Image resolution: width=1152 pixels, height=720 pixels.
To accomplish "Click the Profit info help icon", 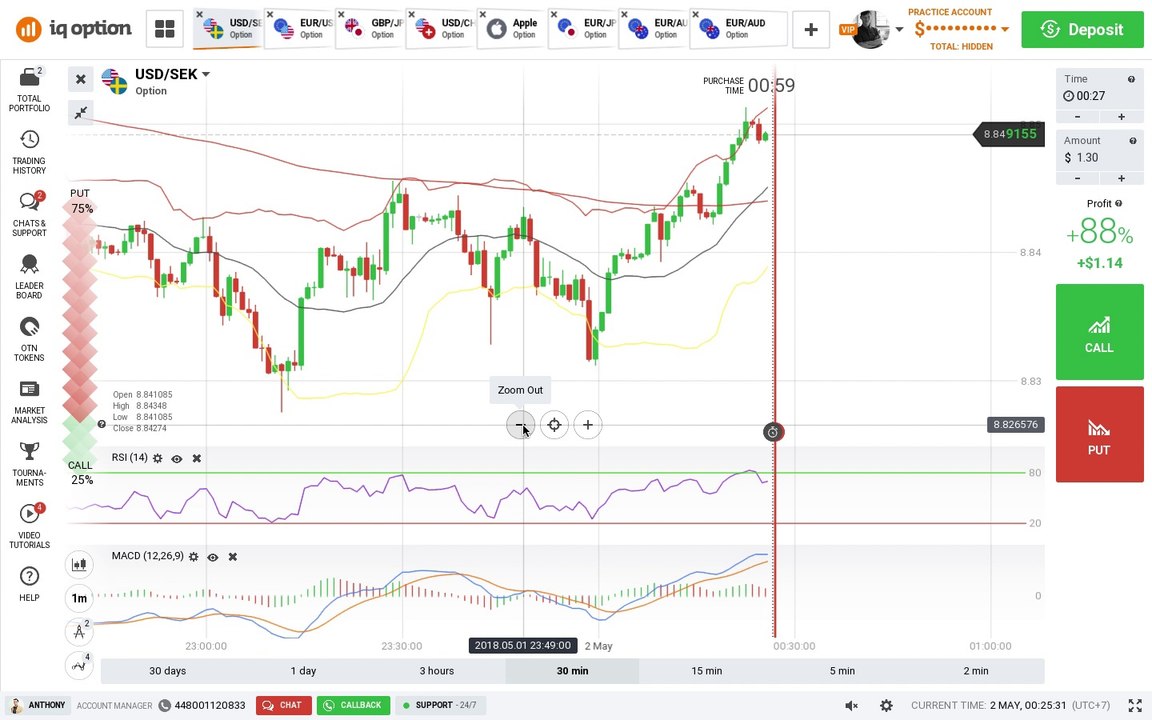I will pos(1119,204).
